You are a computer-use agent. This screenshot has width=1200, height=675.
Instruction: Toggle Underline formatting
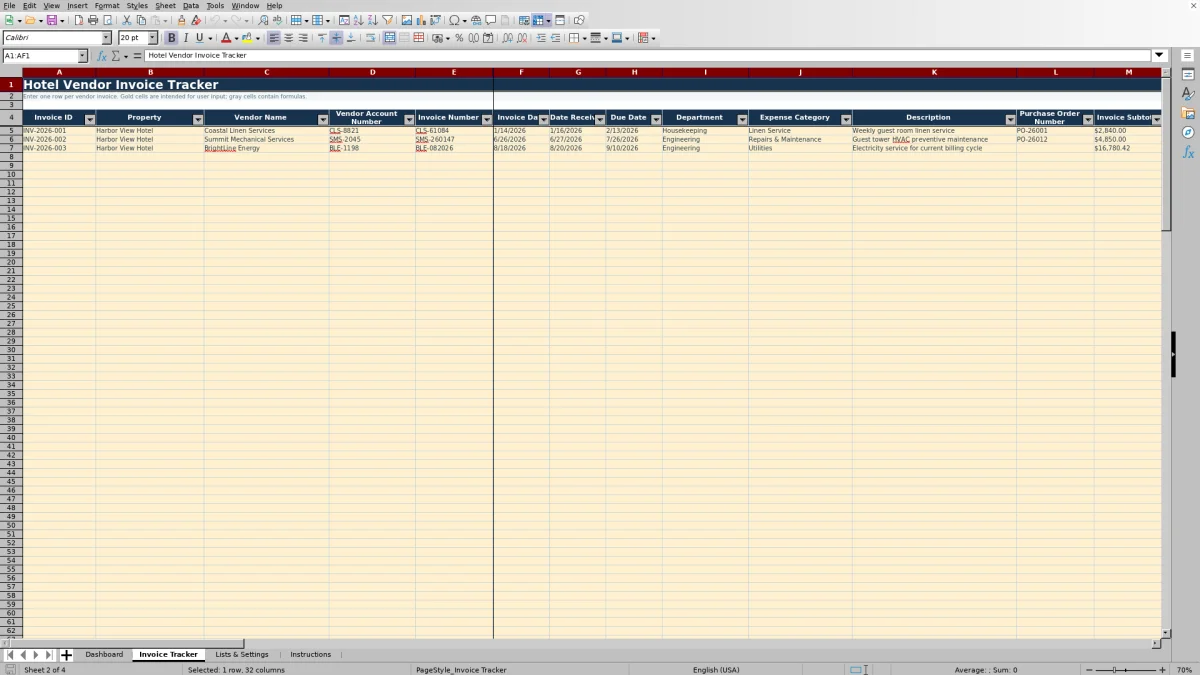(x=199, y=38)
